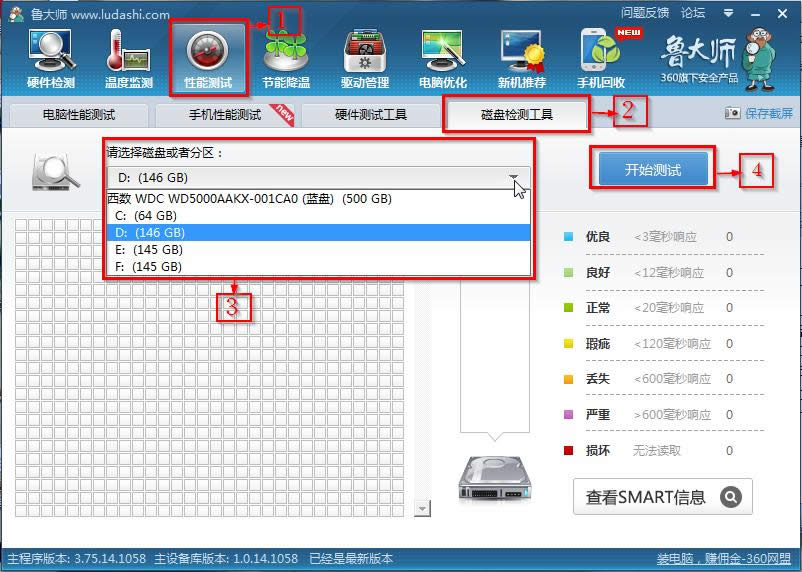Viewport: 802px width, 572px height.
Task: Open the 硬件测试工具 tab
Action: [371, 115]
